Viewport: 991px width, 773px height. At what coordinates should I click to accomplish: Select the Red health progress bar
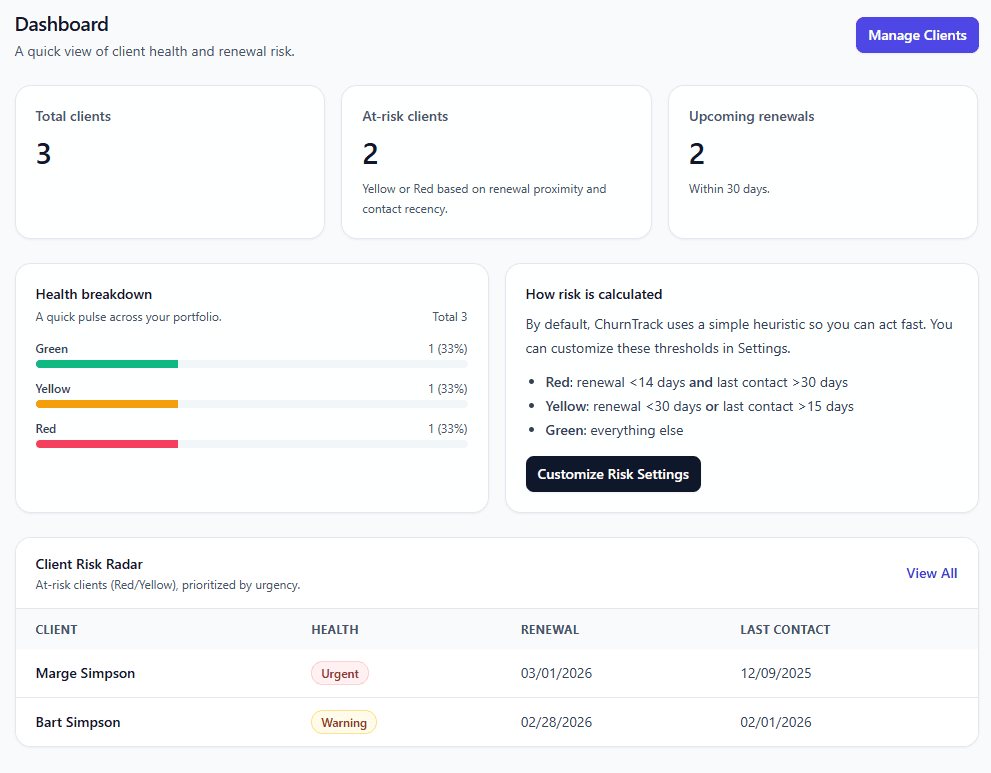[251, 444]
